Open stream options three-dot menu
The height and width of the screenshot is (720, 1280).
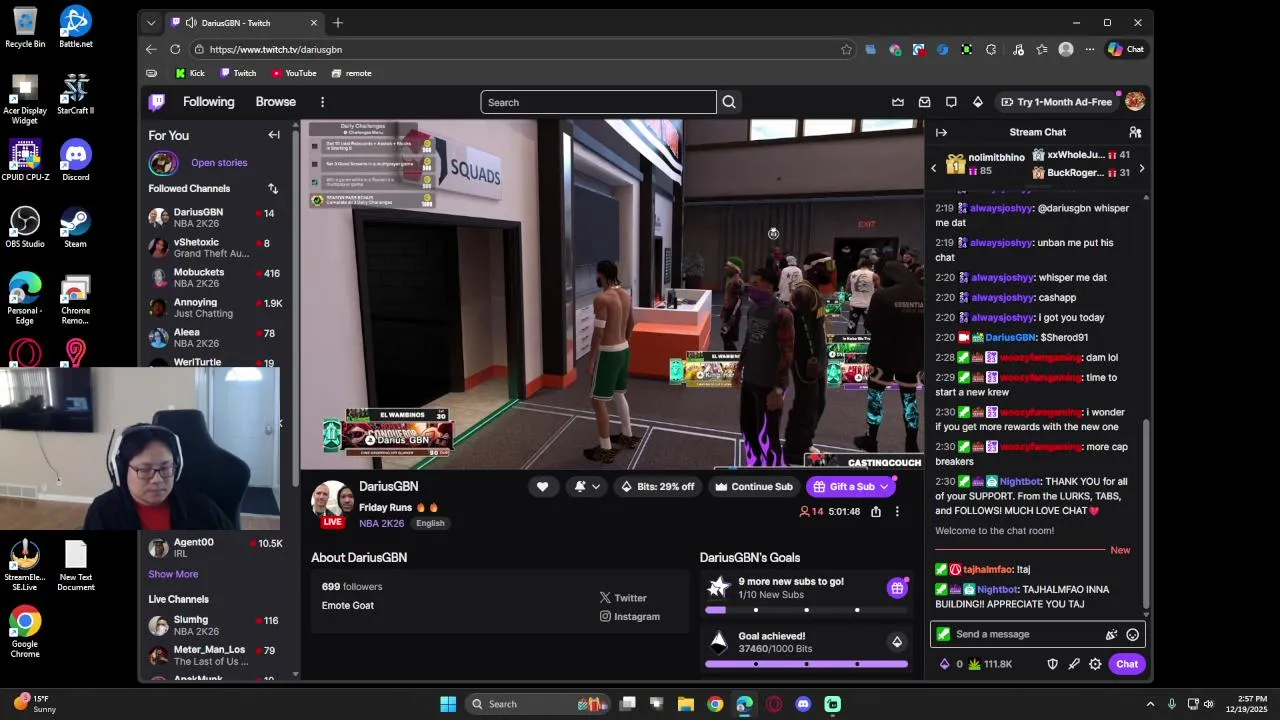[897, 511]
